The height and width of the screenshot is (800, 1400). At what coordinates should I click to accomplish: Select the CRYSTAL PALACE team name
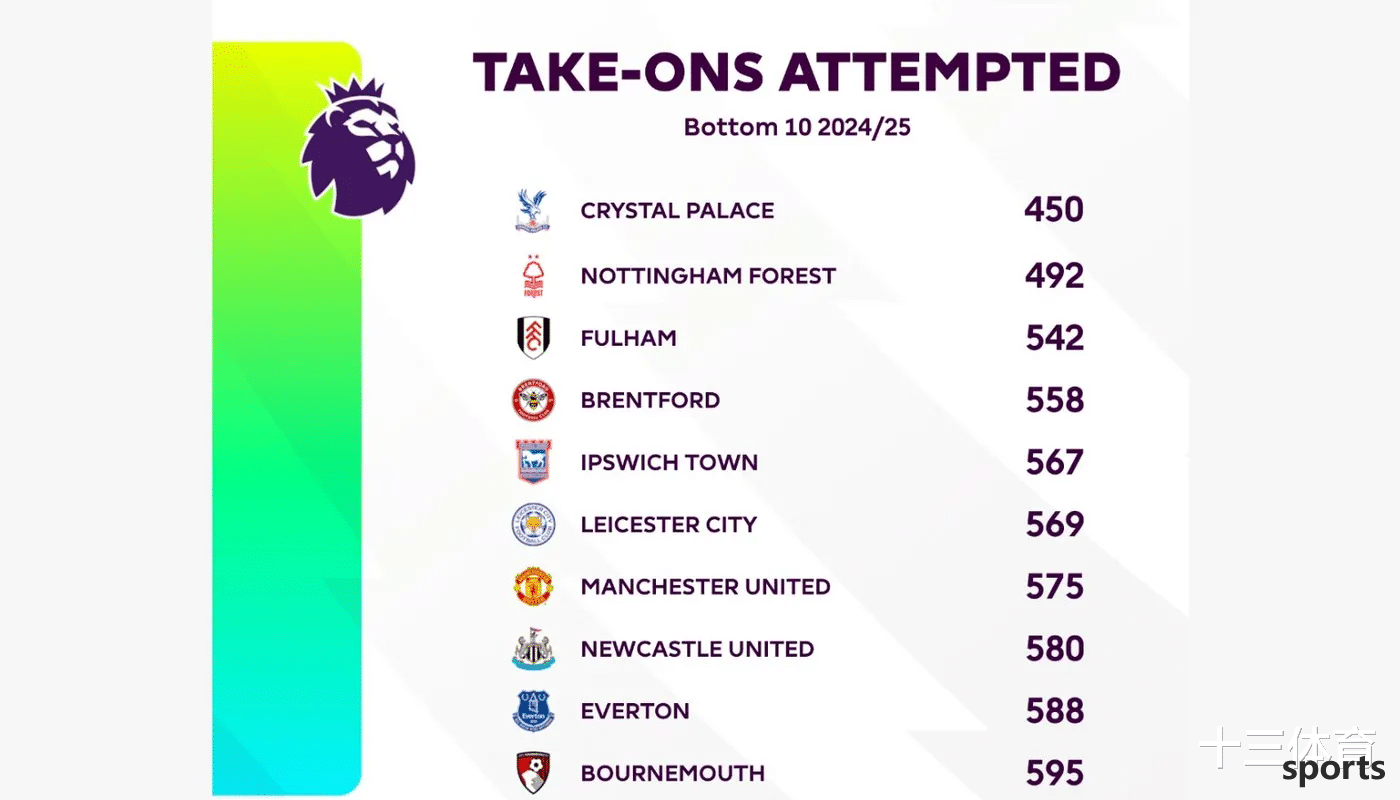pos(677,211)
